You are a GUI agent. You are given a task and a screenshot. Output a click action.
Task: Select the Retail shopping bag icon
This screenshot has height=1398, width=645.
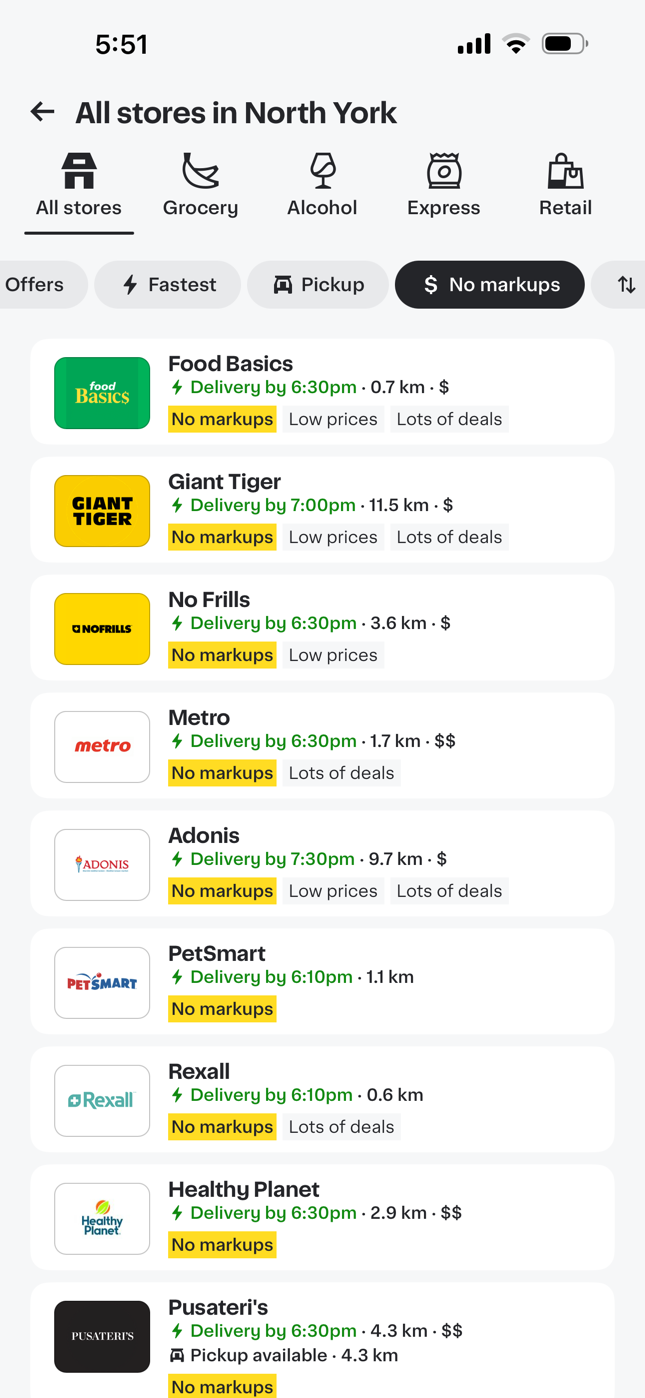tap(565, 172)
